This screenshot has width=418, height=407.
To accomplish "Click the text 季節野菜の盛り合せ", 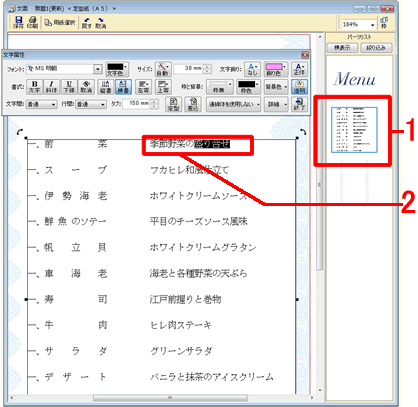I will click(x=190, y=144).
